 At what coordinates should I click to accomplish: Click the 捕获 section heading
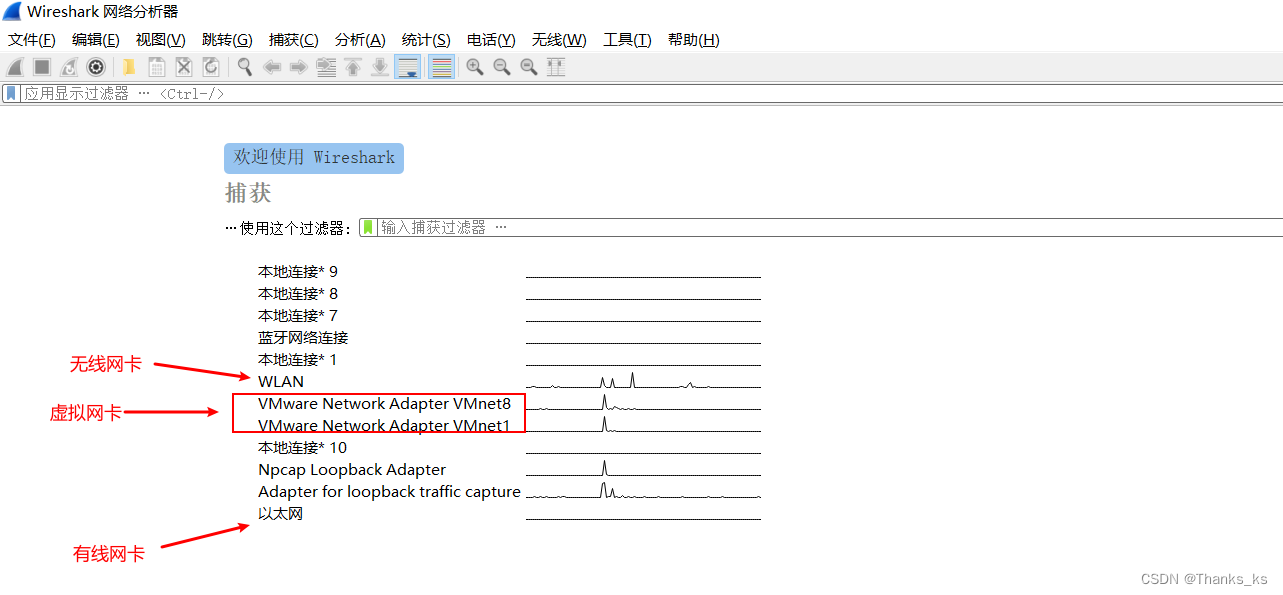coord(248,193)
